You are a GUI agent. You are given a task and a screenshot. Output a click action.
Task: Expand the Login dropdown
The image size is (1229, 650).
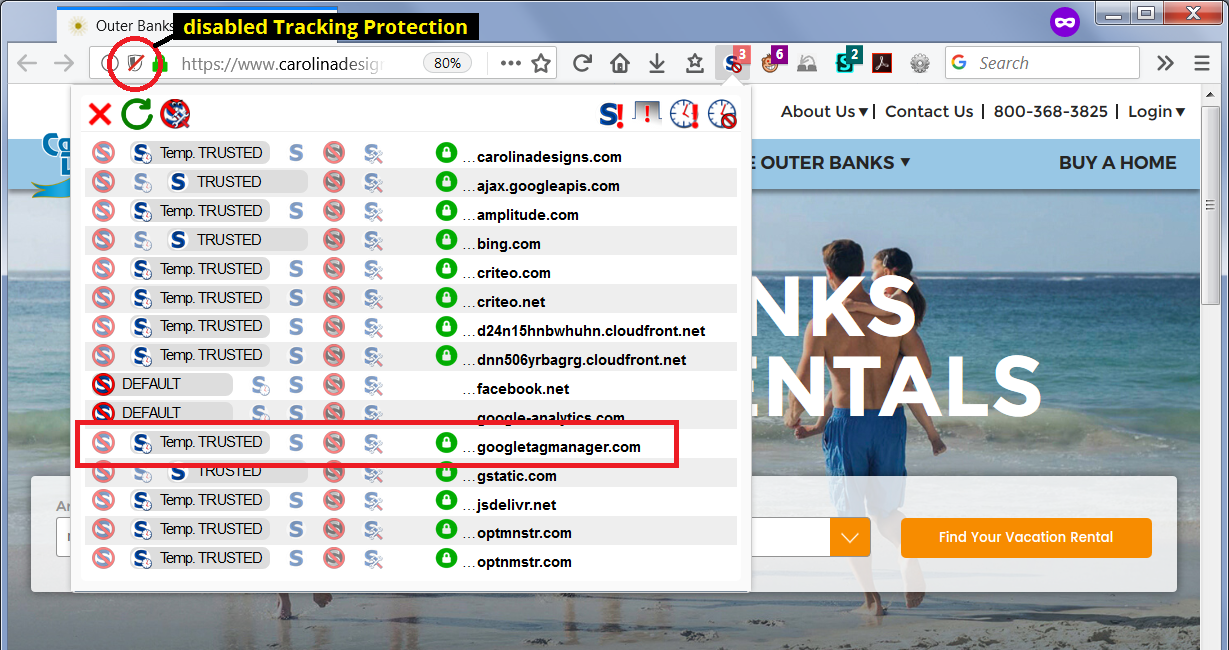[1156, 112]
